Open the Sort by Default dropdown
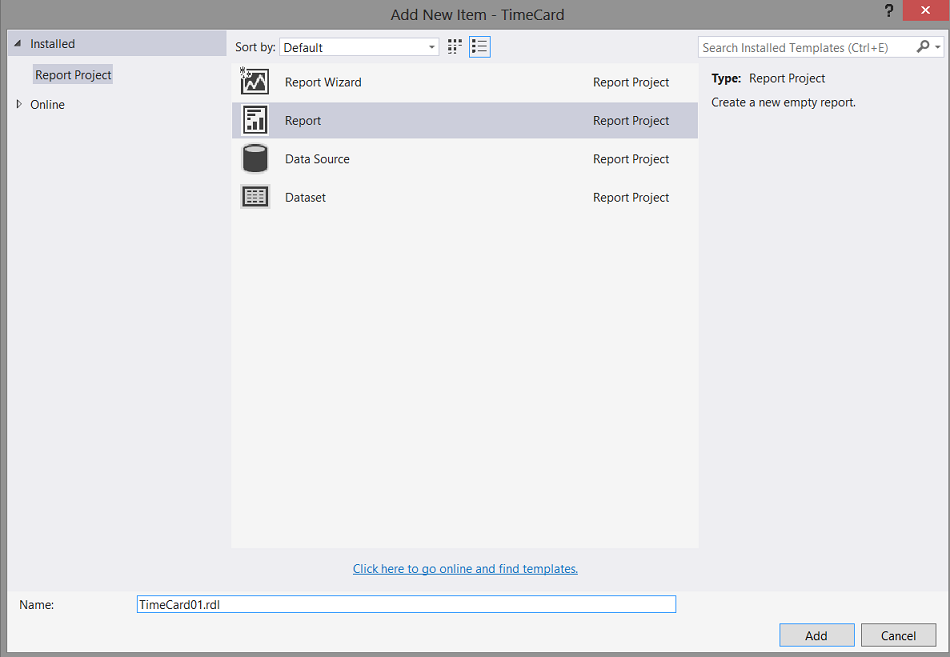Viewport: 950px width, 657px height. pyautogui.click(x=359, y=47)
